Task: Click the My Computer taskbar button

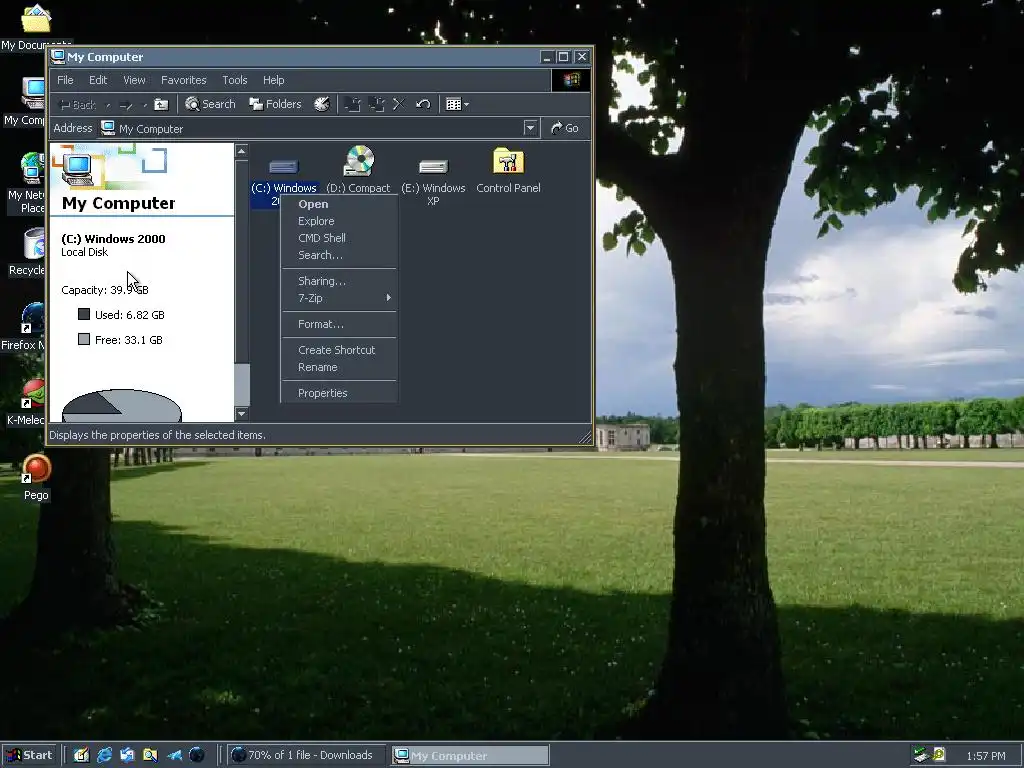Action: pos(470,755)
